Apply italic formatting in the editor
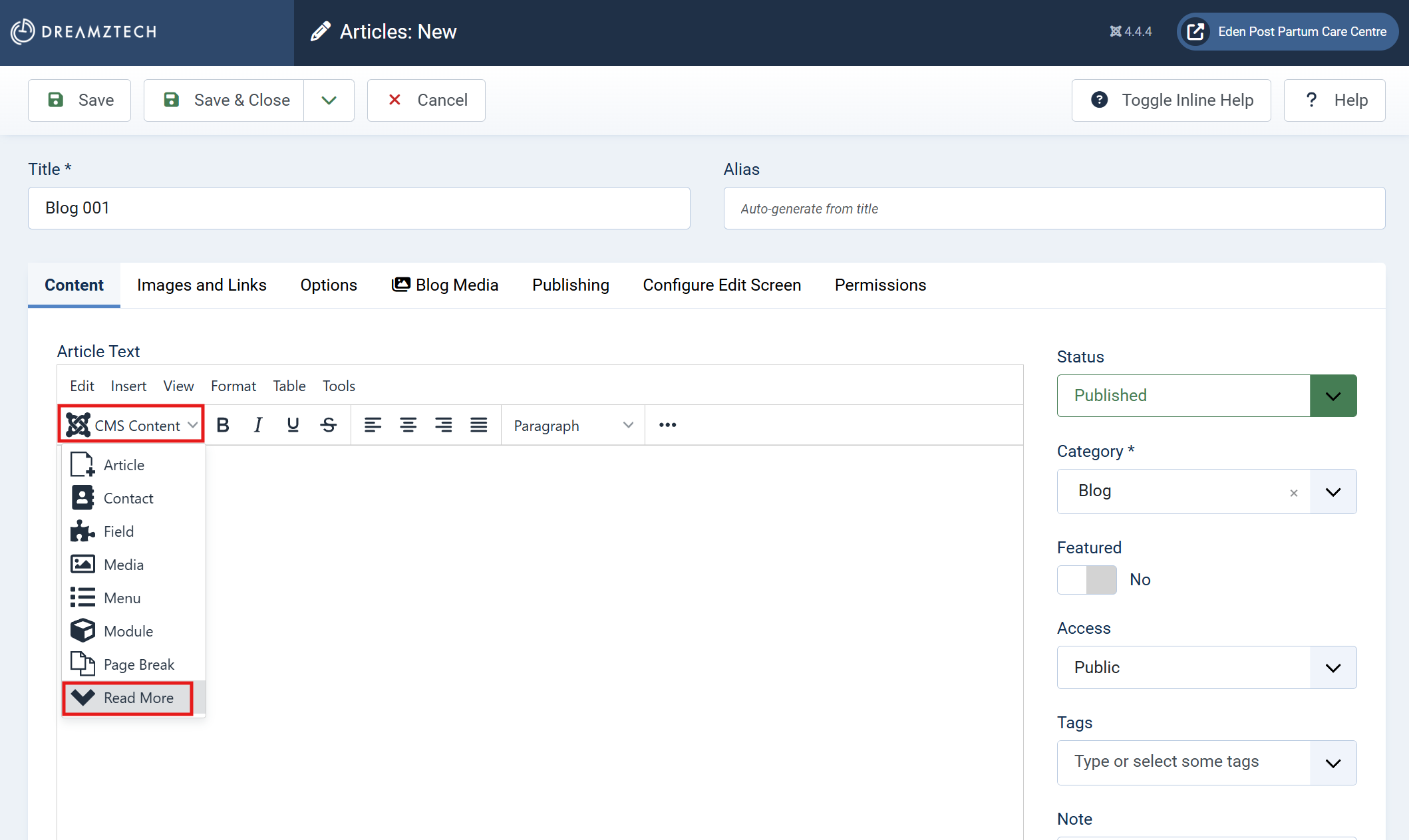The image size is (1409, 840). [258, 425]
